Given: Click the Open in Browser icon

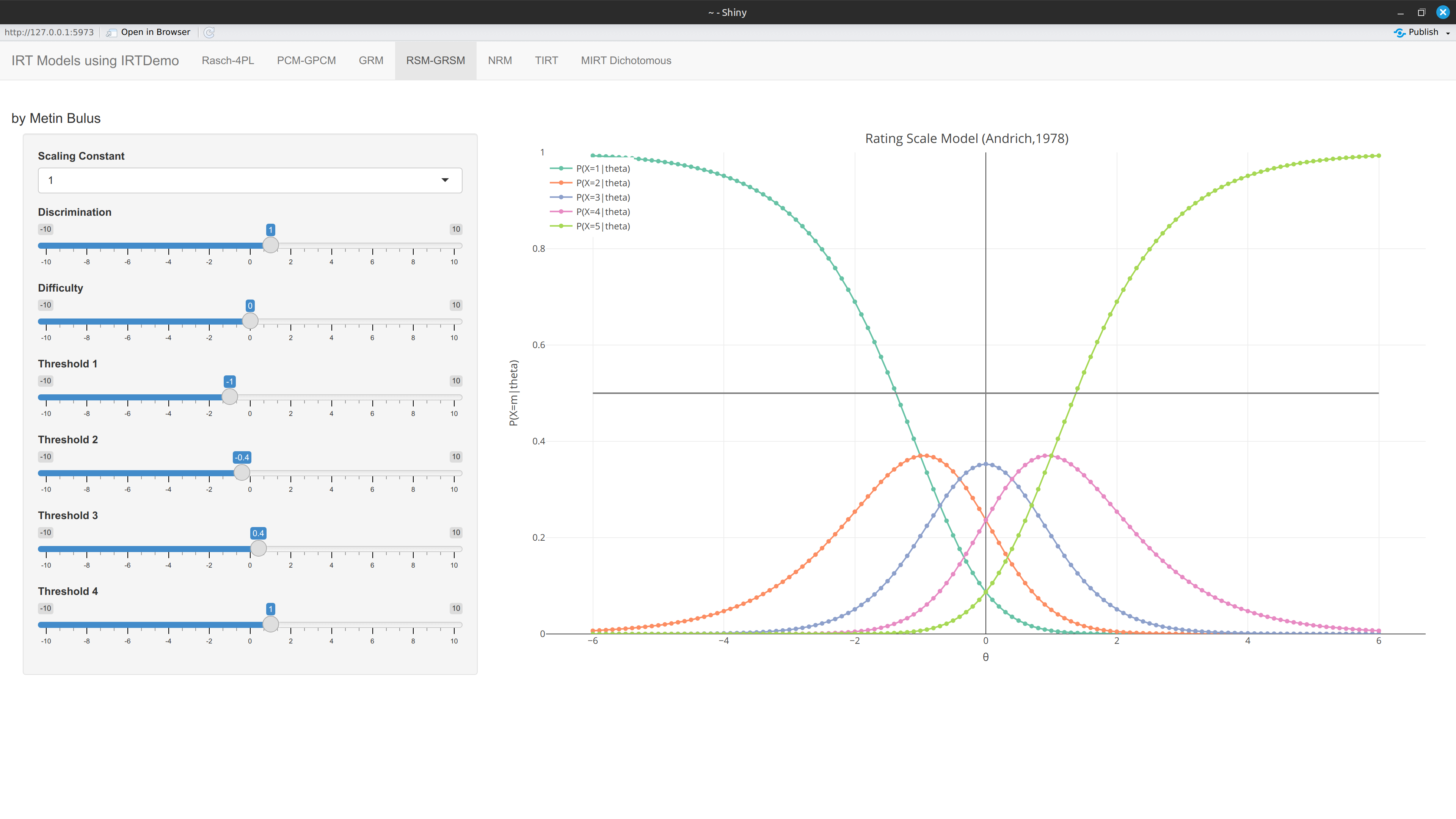Looking at the screenshot, I should click(x=111, y=32).
